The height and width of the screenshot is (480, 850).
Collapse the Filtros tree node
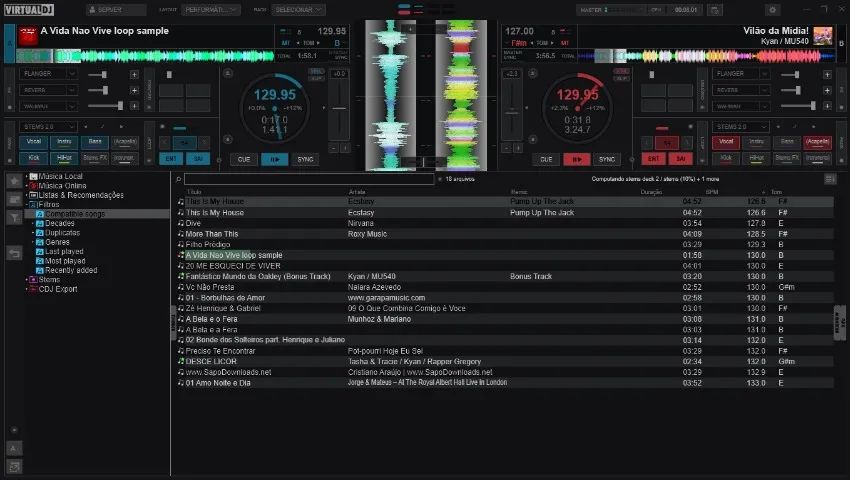pyautogui.click(x=27, y=204)
